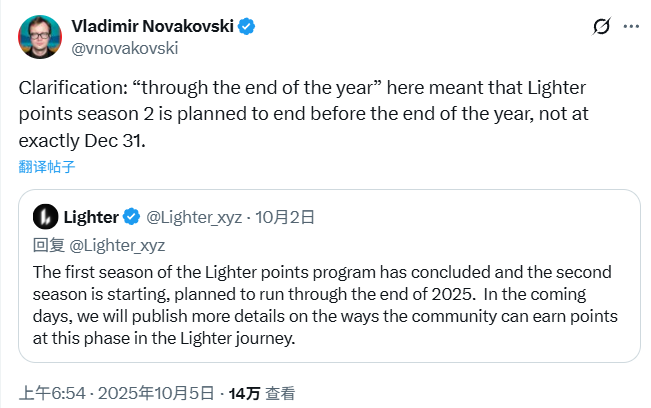Open the Lighter display name in quote

[90, 217]
